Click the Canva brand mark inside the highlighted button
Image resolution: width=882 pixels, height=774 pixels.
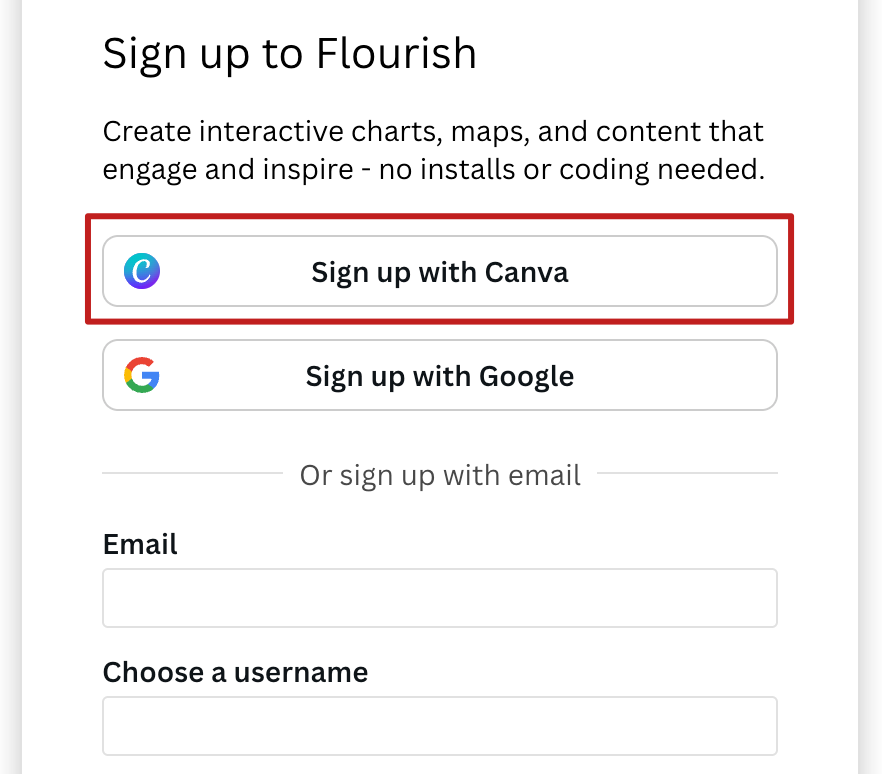[x=143, y=270]
